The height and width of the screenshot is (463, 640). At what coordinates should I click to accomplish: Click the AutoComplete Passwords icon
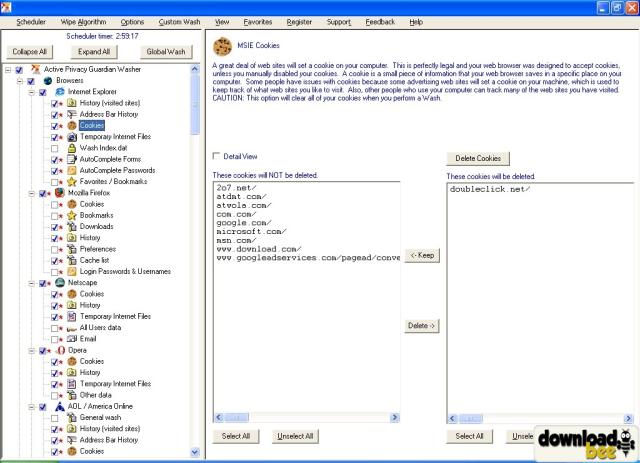tap(72, 170)
